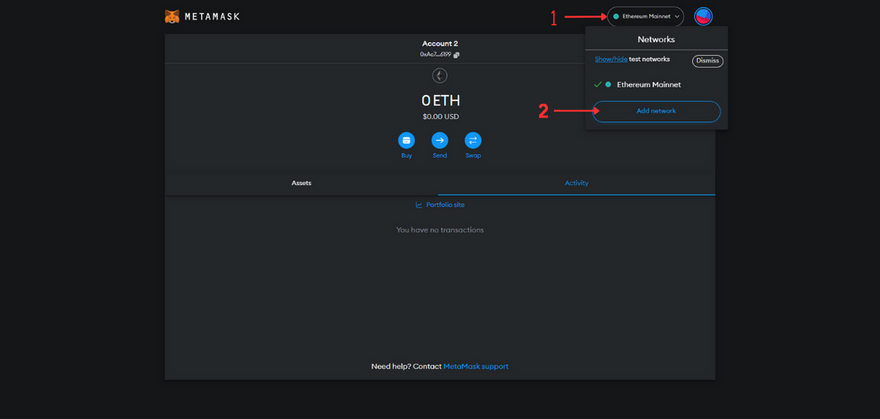Click the MetaMask fox logo
The height and width of the screenshot is (419, 880).
pyautogui.click(x=173, y=17)
